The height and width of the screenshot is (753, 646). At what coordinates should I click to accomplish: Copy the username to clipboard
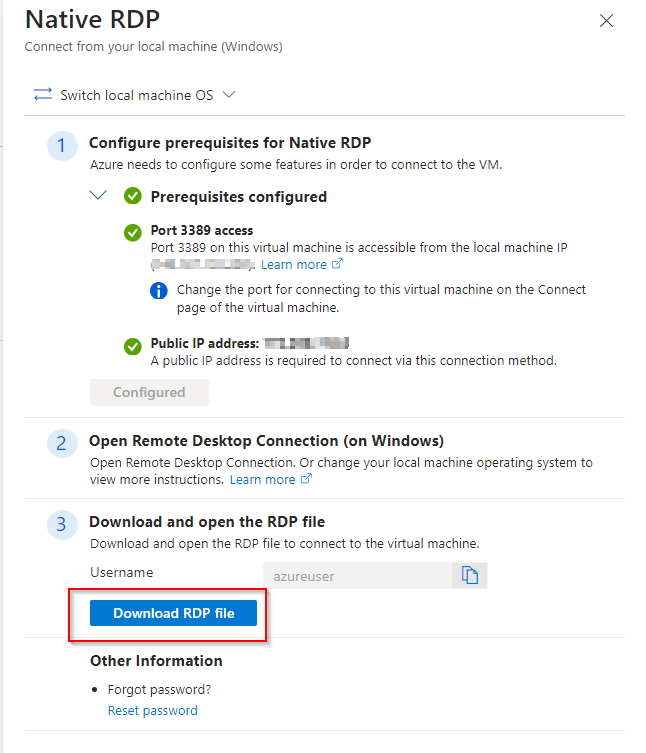click(x=469, y=575)
